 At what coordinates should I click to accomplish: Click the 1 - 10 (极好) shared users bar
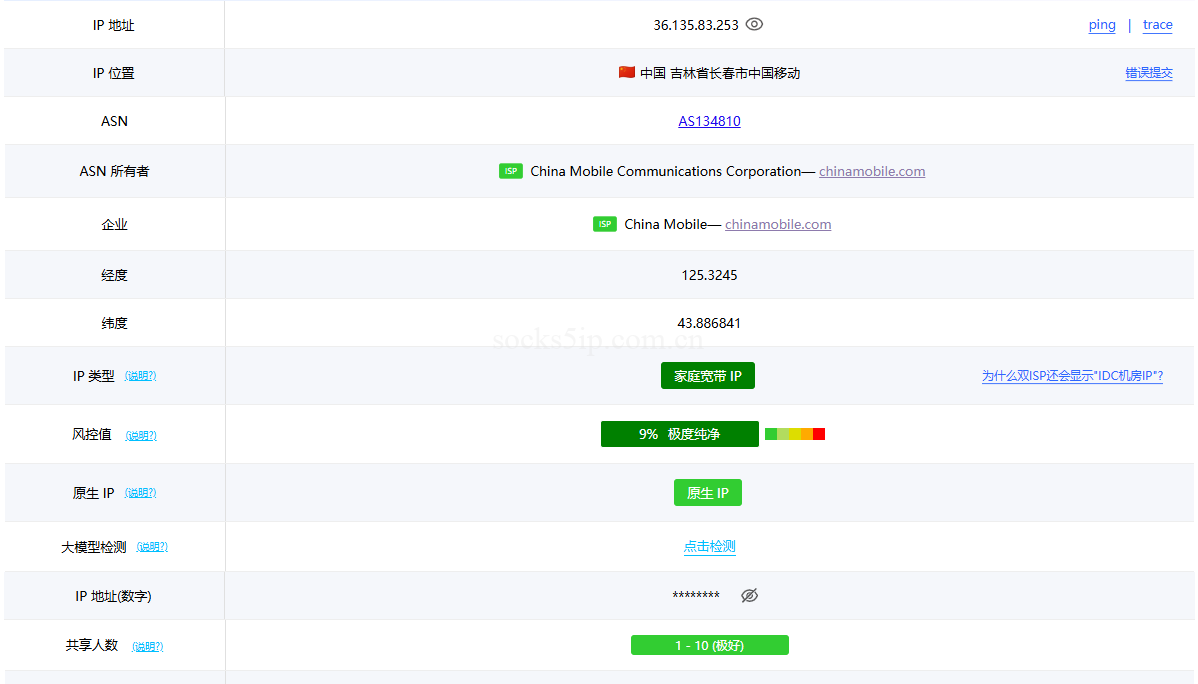point(710,645)
